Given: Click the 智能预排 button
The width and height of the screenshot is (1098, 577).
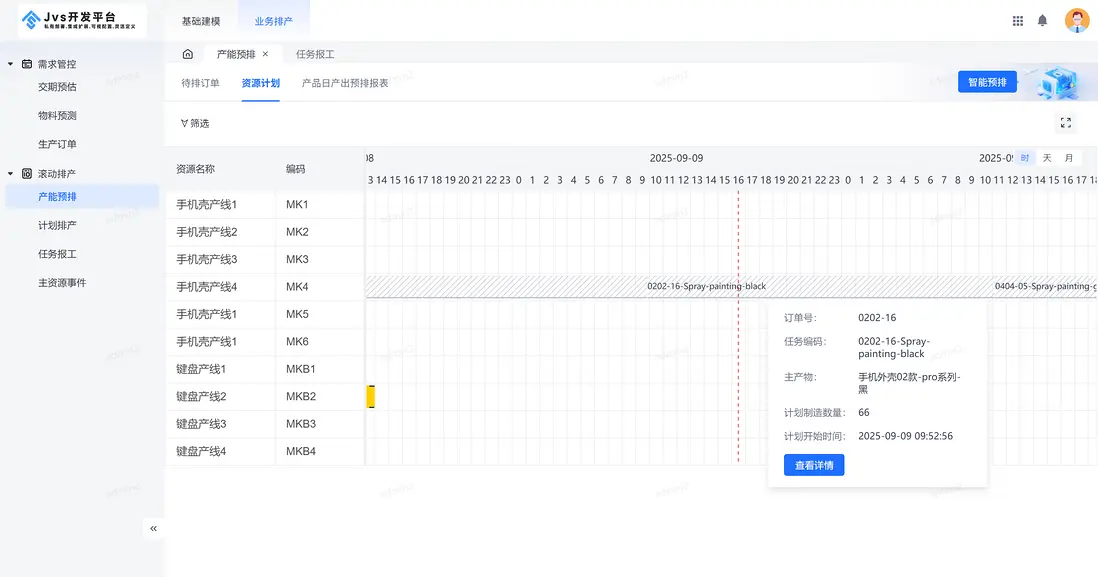Looking at the screenshot, I should click(x=987, y=82).
